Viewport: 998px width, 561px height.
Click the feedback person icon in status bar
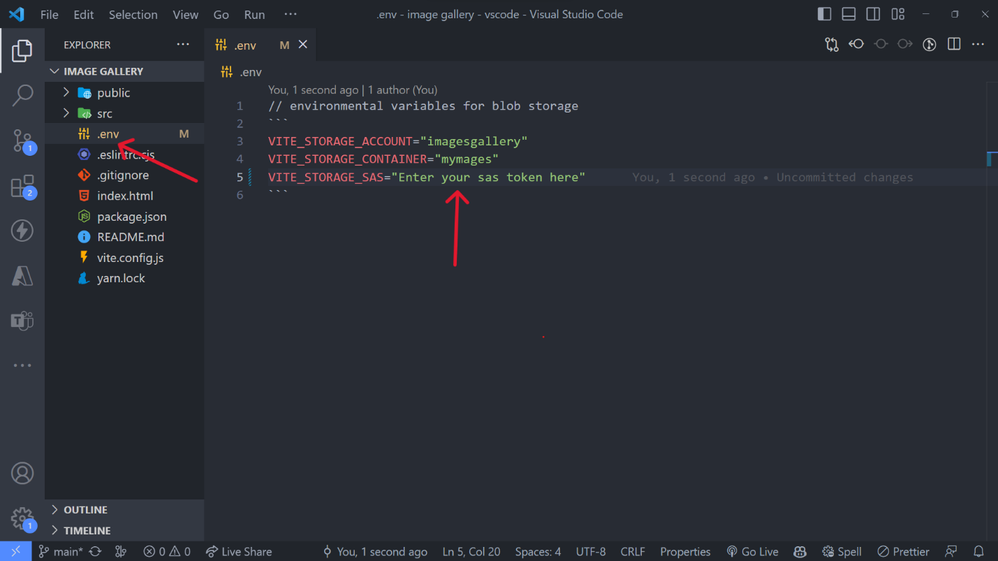pos(951,551)
